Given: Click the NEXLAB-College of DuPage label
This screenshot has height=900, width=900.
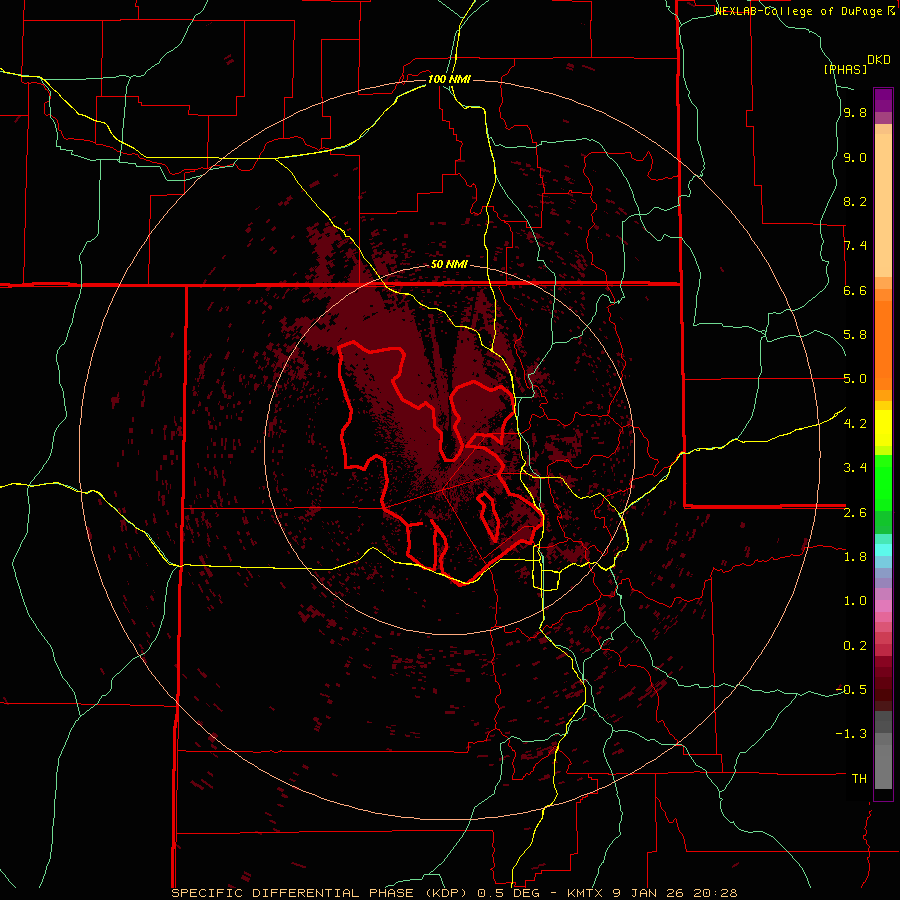Looking at the screenshot, I should tap(800, 11).
